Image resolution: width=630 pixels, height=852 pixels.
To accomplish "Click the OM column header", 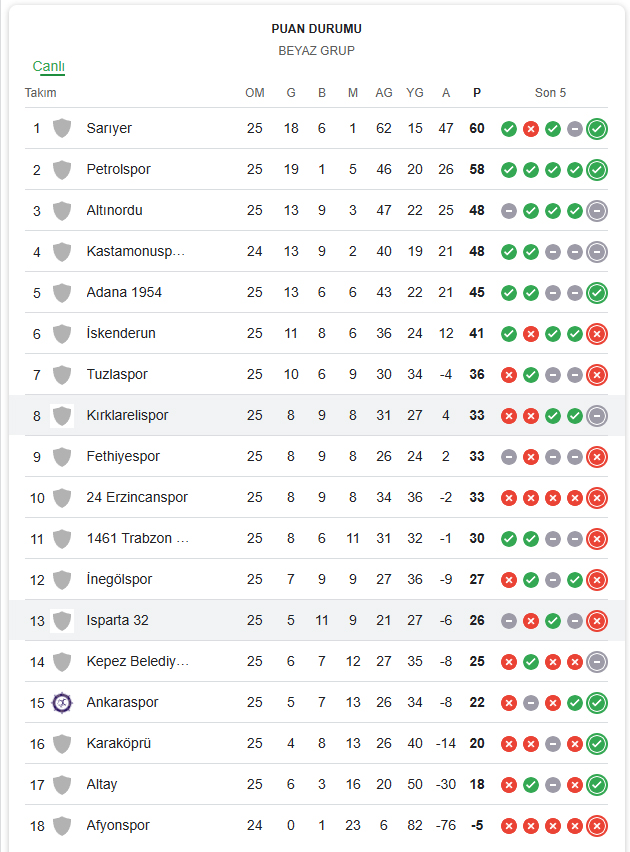I will [255, 92].
